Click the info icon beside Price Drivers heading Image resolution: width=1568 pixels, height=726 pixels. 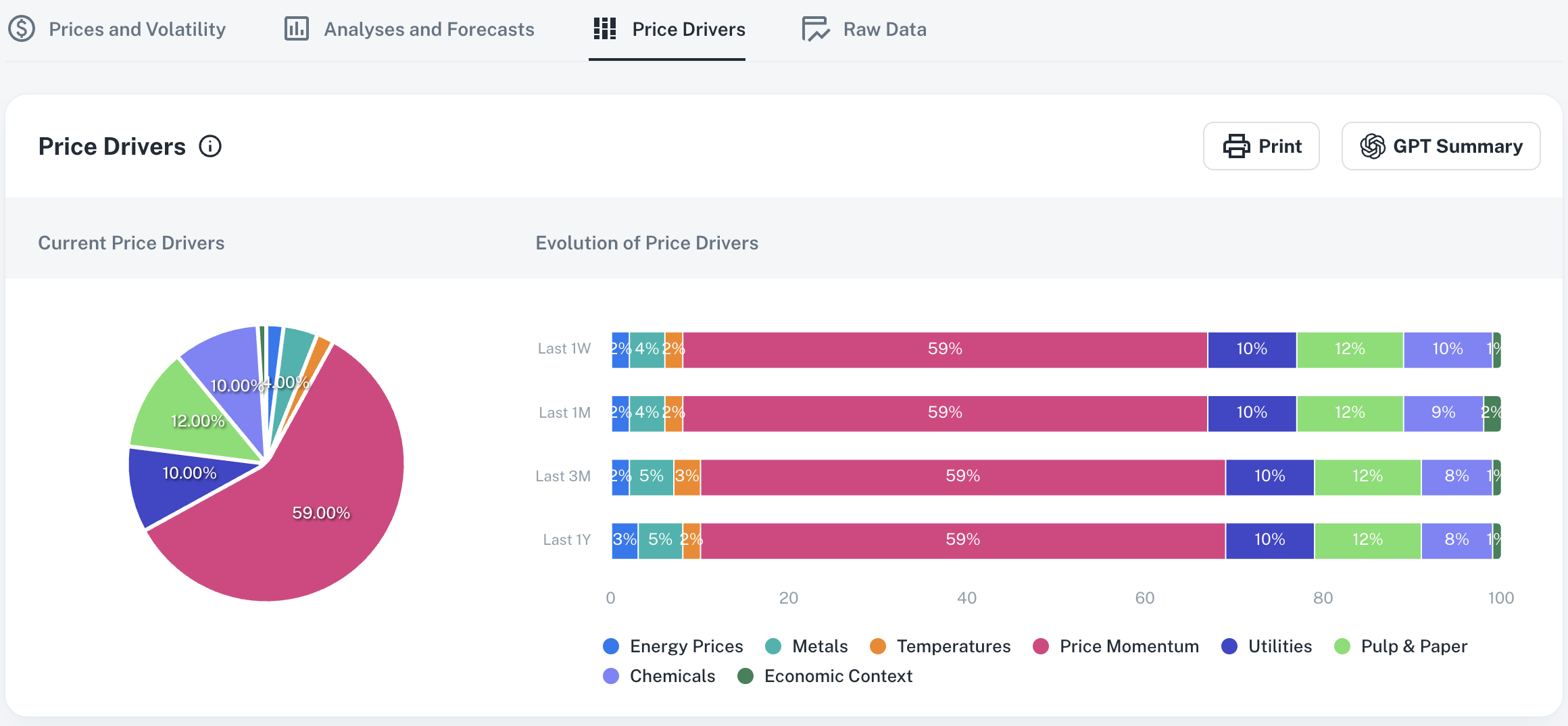point(210,146)
